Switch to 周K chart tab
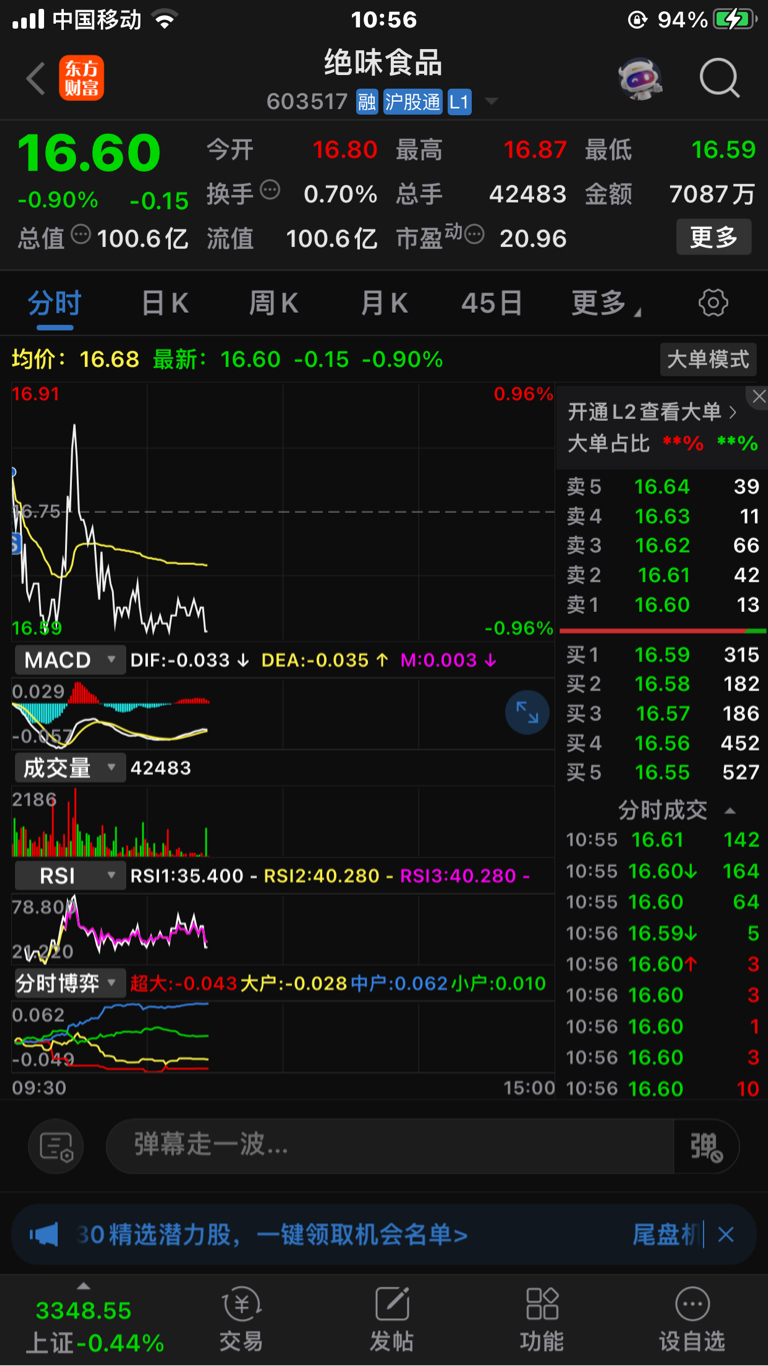Viewport: 768px width, 1366px height. tap(274, 303)
